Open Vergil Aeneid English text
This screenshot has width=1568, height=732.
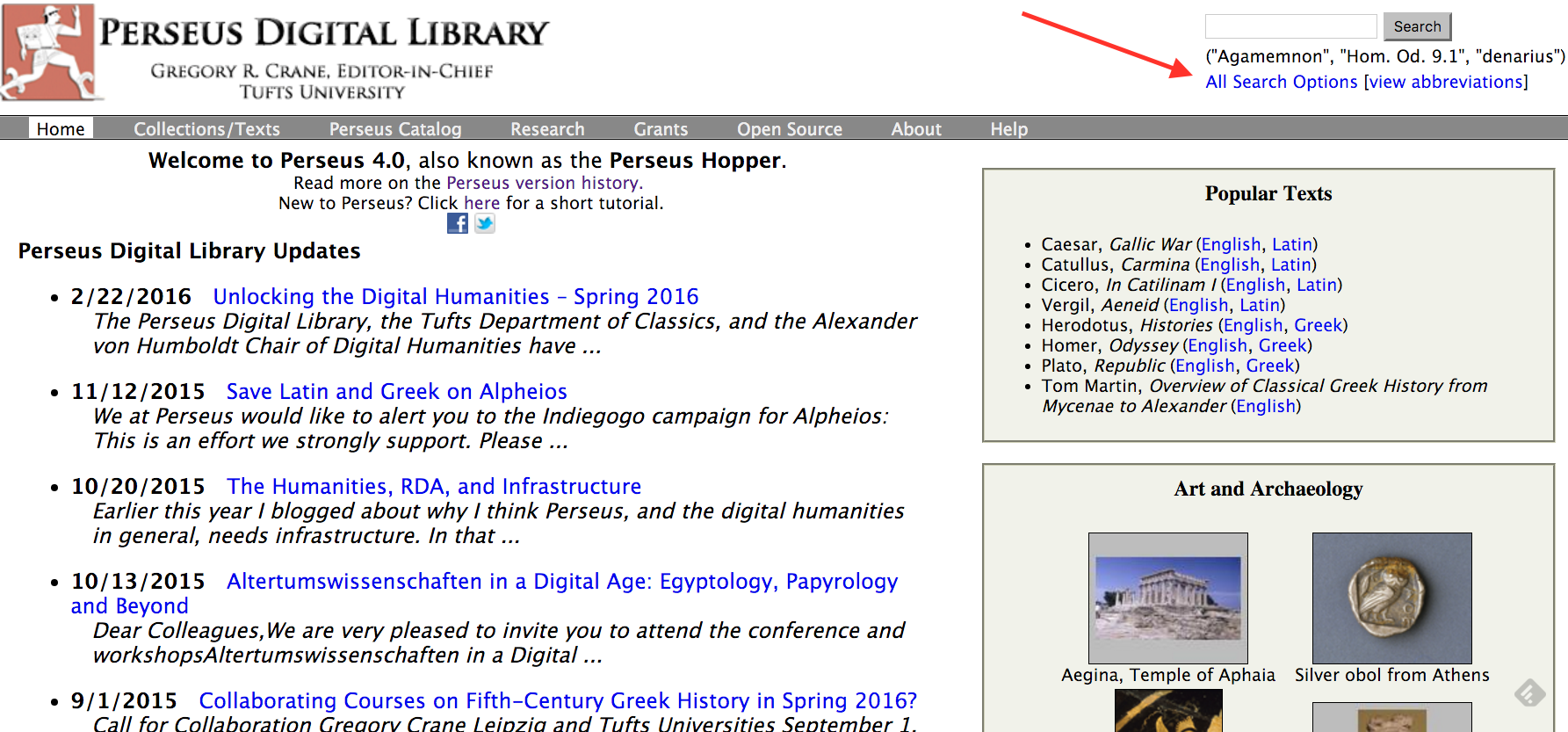[x=1198, y=305]
